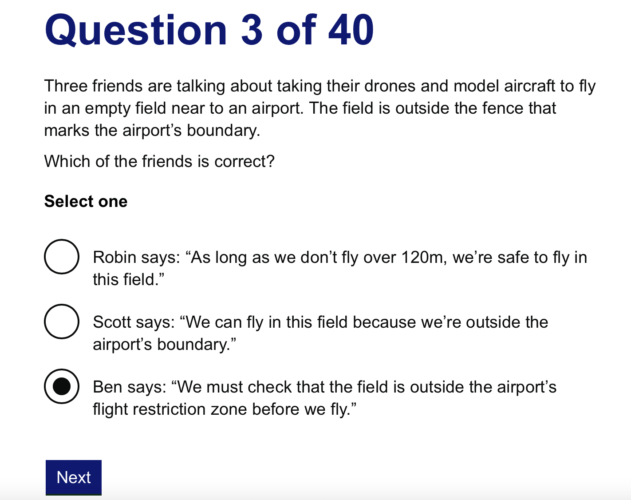Click the 'Select one' label
The width and height of the screenshot is (631, 500).
tap(86, 201)
